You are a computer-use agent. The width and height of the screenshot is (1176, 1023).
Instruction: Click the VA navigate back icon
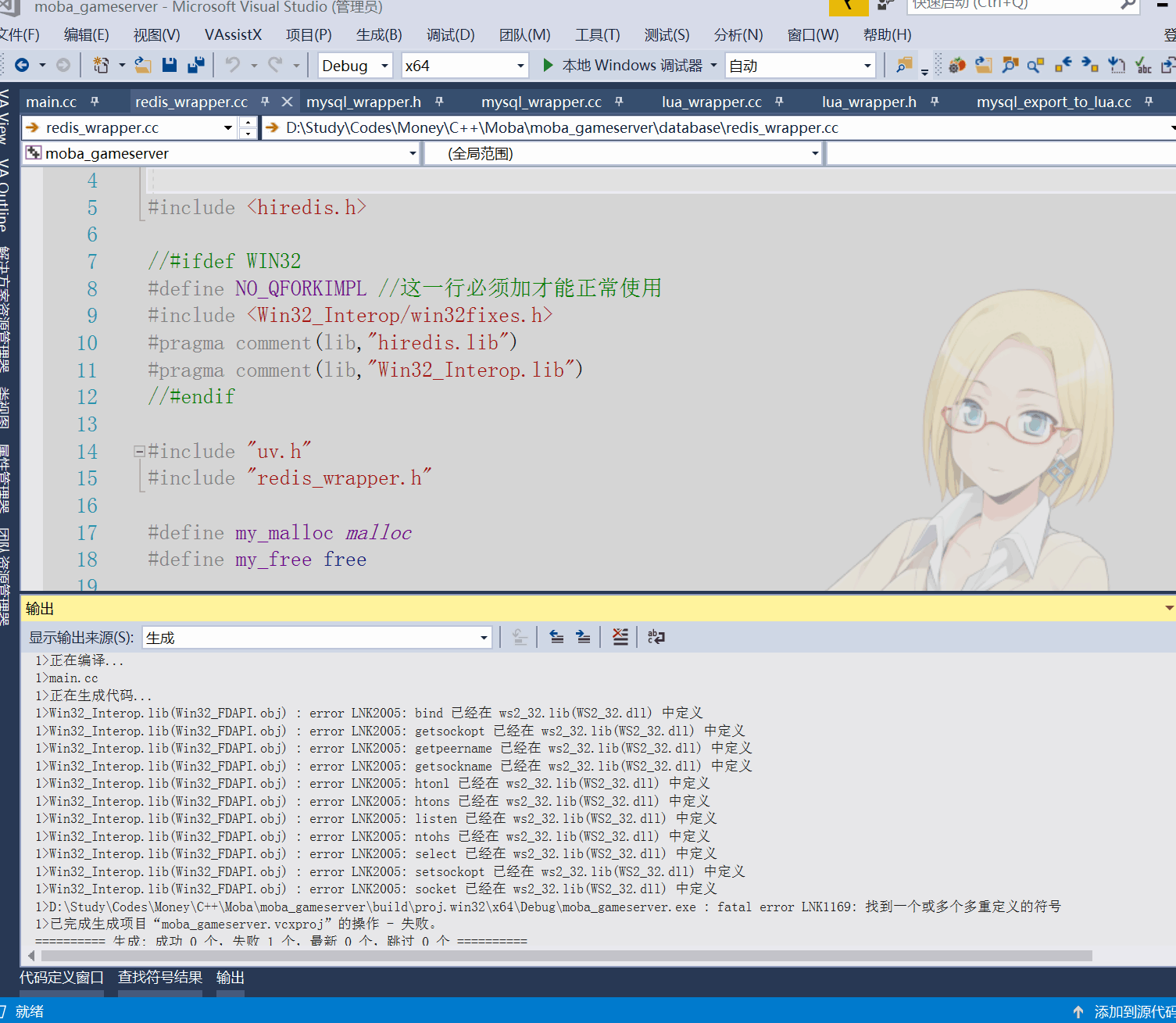[1063, 66]
